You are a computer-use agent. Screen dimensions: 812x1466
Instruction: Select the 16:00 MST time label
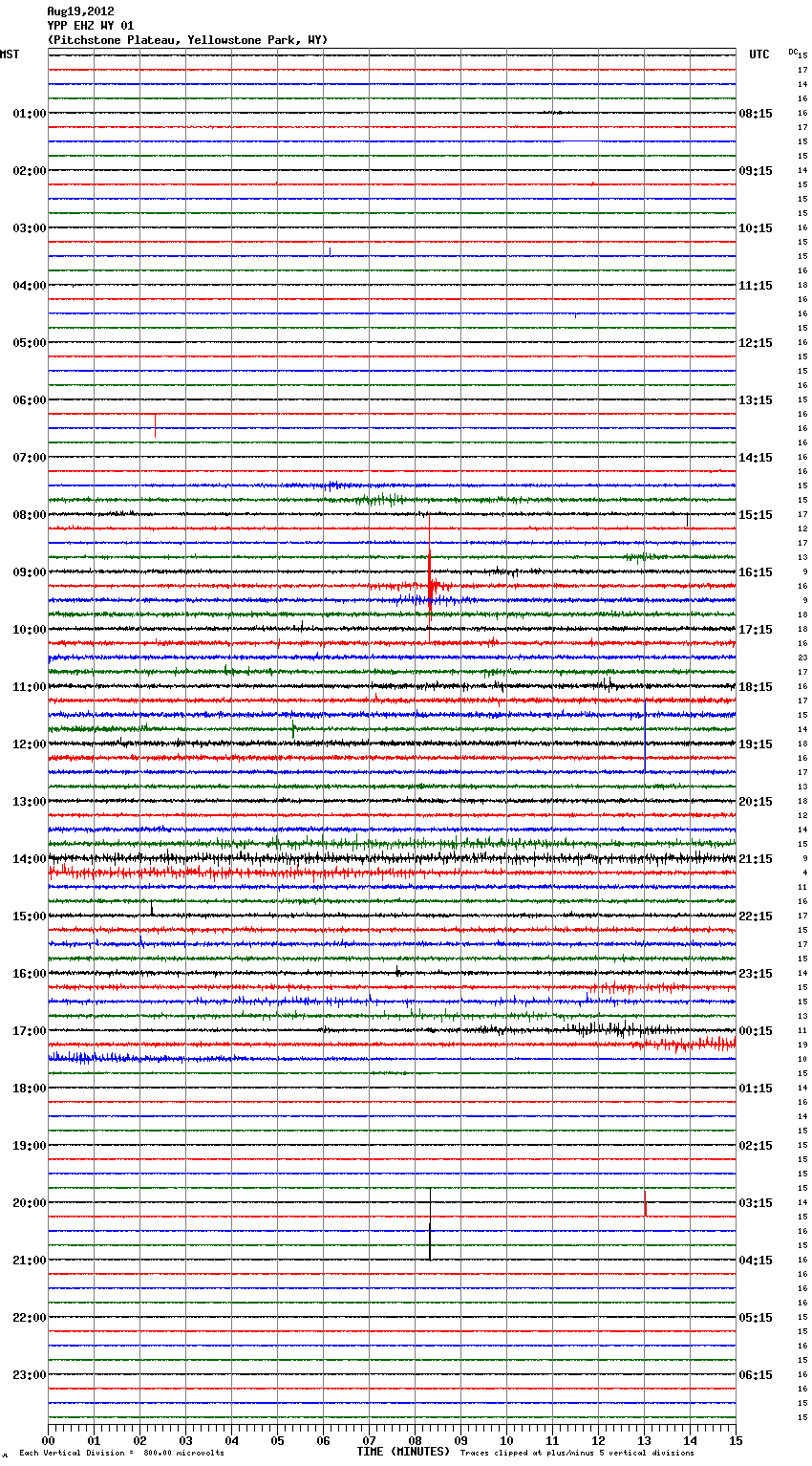click(x=29, y=974)
